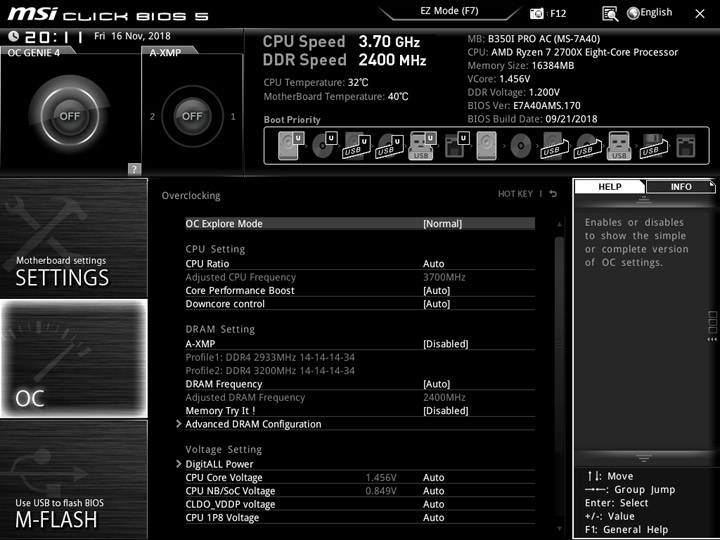Switch to the HELP tab
The width and height of the screenshot is (720, 540).
(x=609, y=186)
